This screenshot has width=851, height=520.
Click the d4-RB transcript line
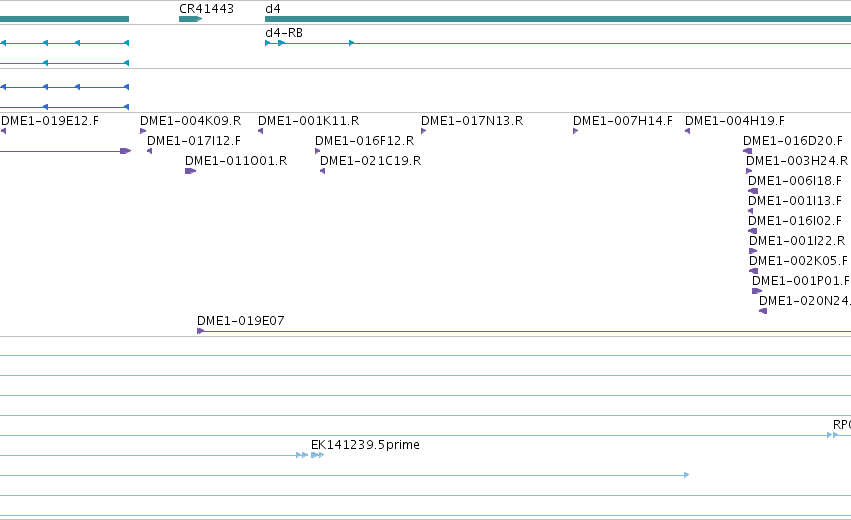tap(558, 43)
